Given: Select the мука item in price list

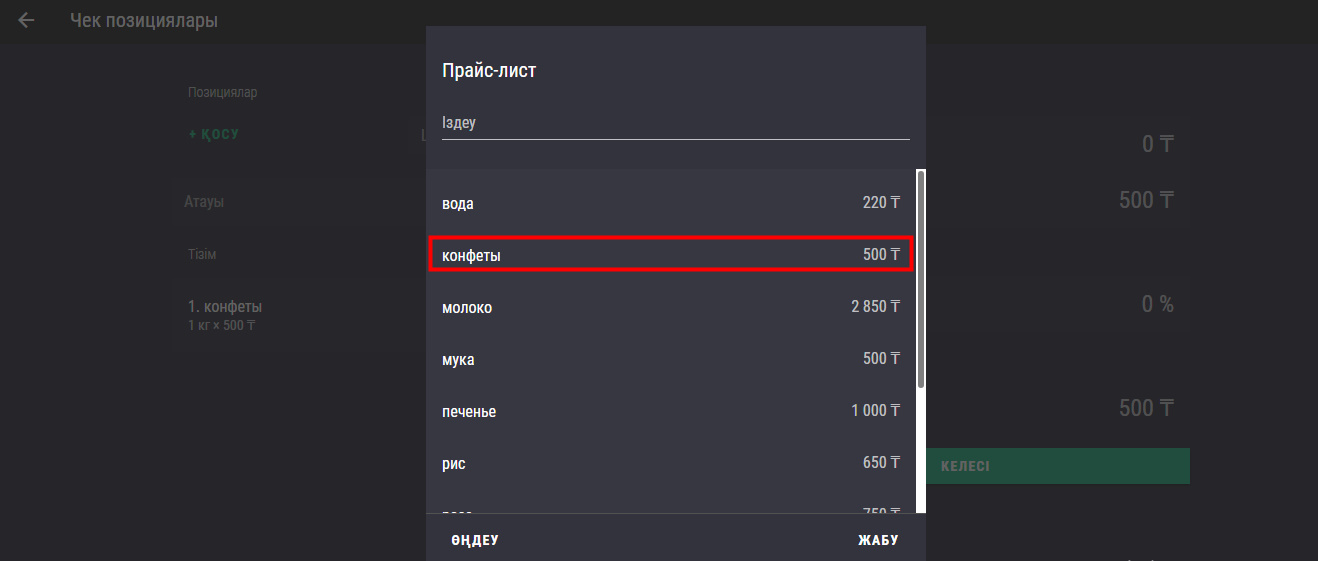Looking at the screenshot, I should click(x=670, y=359).
